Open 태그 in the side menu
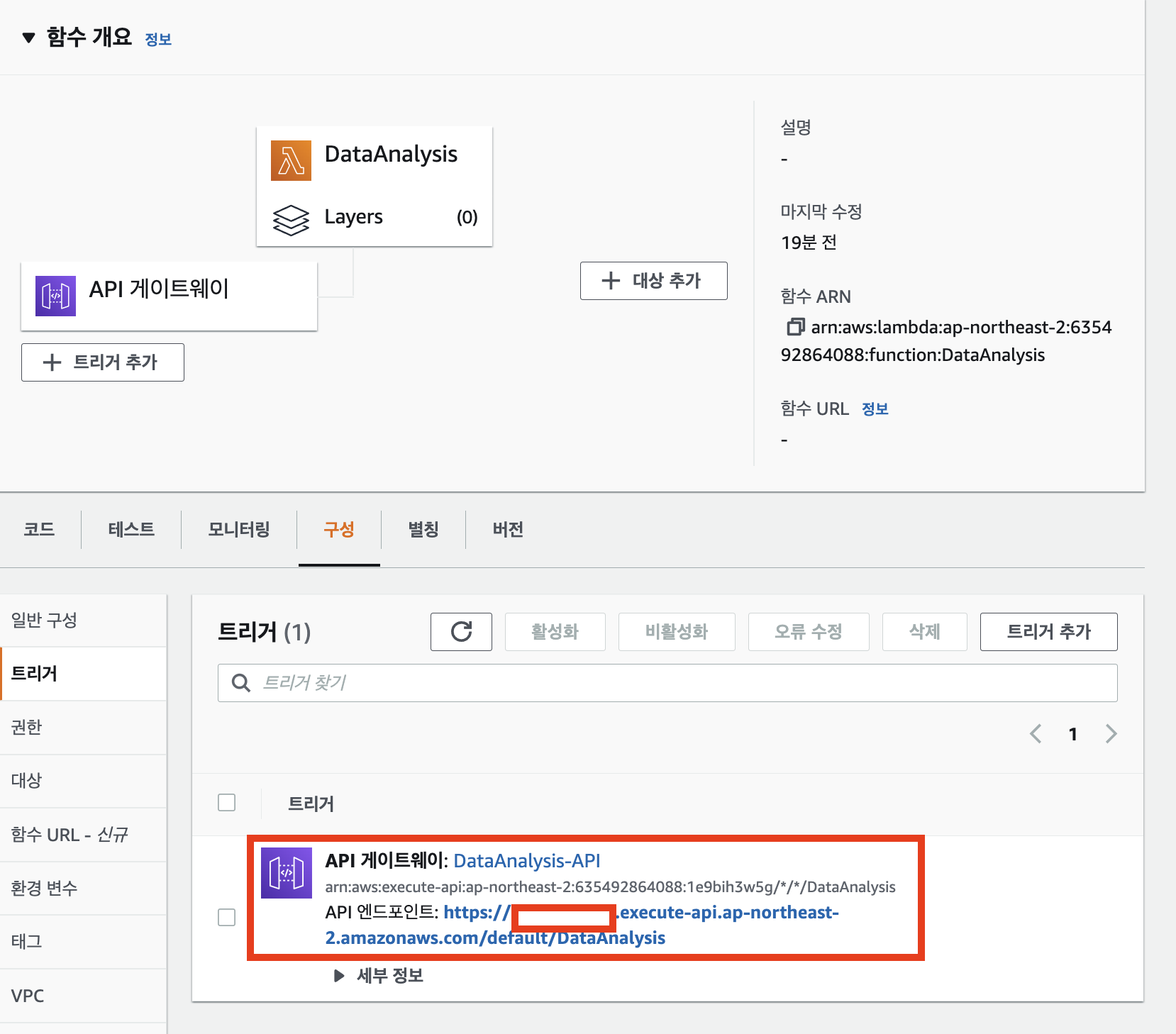This screenshot has height=1034, width=1176. pos(83,942)
